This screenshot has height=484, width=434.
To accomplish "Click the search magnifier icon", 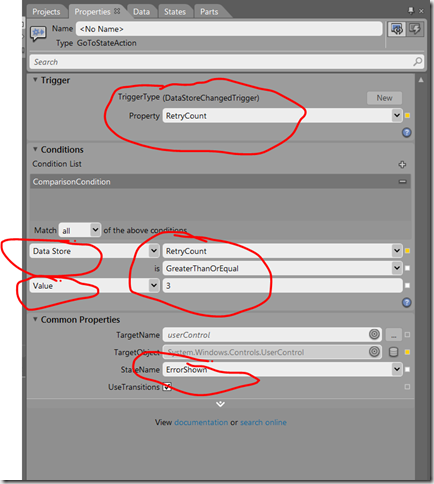I will point(417,62).
